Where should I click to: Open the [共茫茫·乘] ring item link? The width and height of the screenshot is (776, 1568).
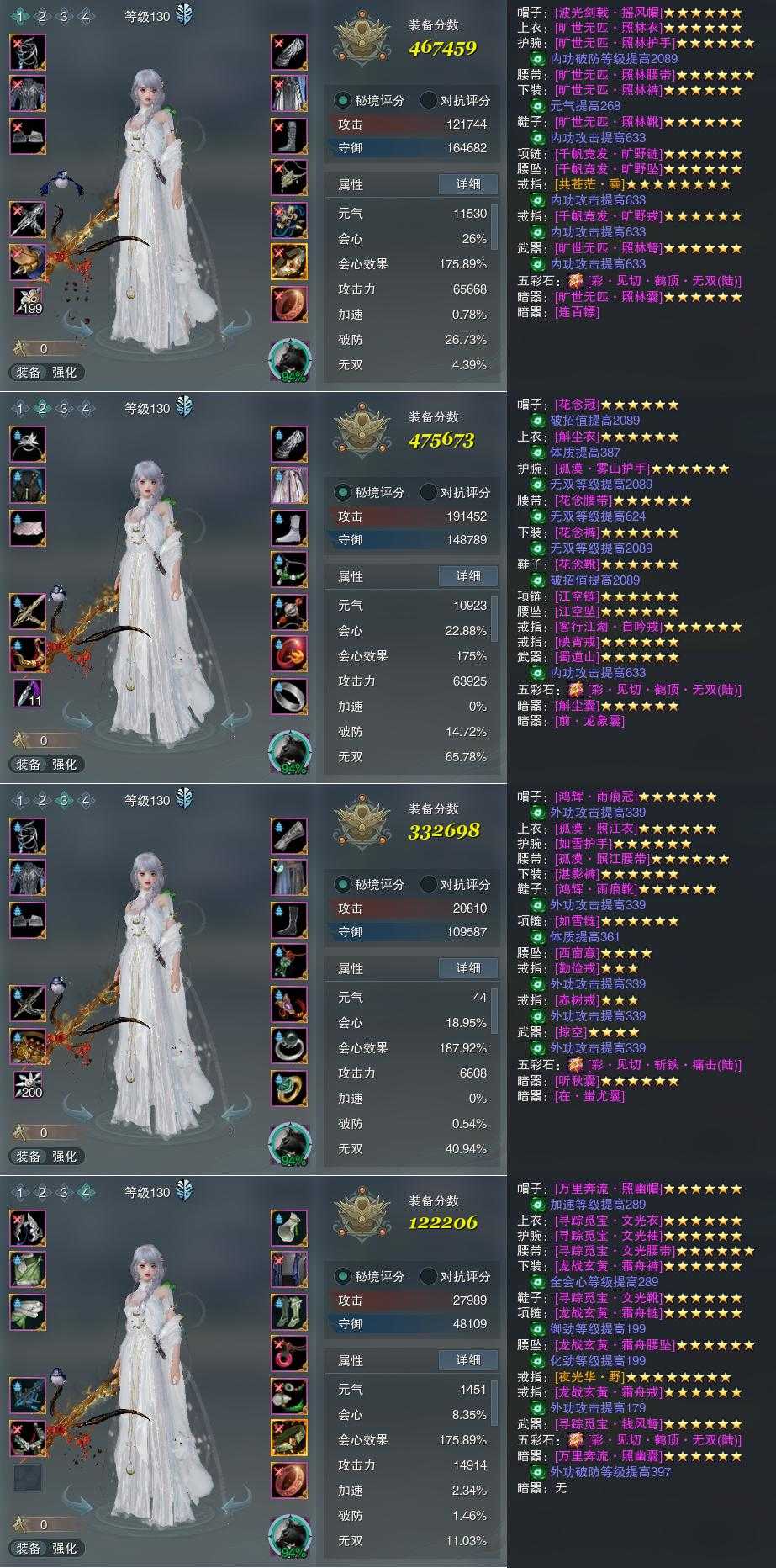tap(589, 184)
